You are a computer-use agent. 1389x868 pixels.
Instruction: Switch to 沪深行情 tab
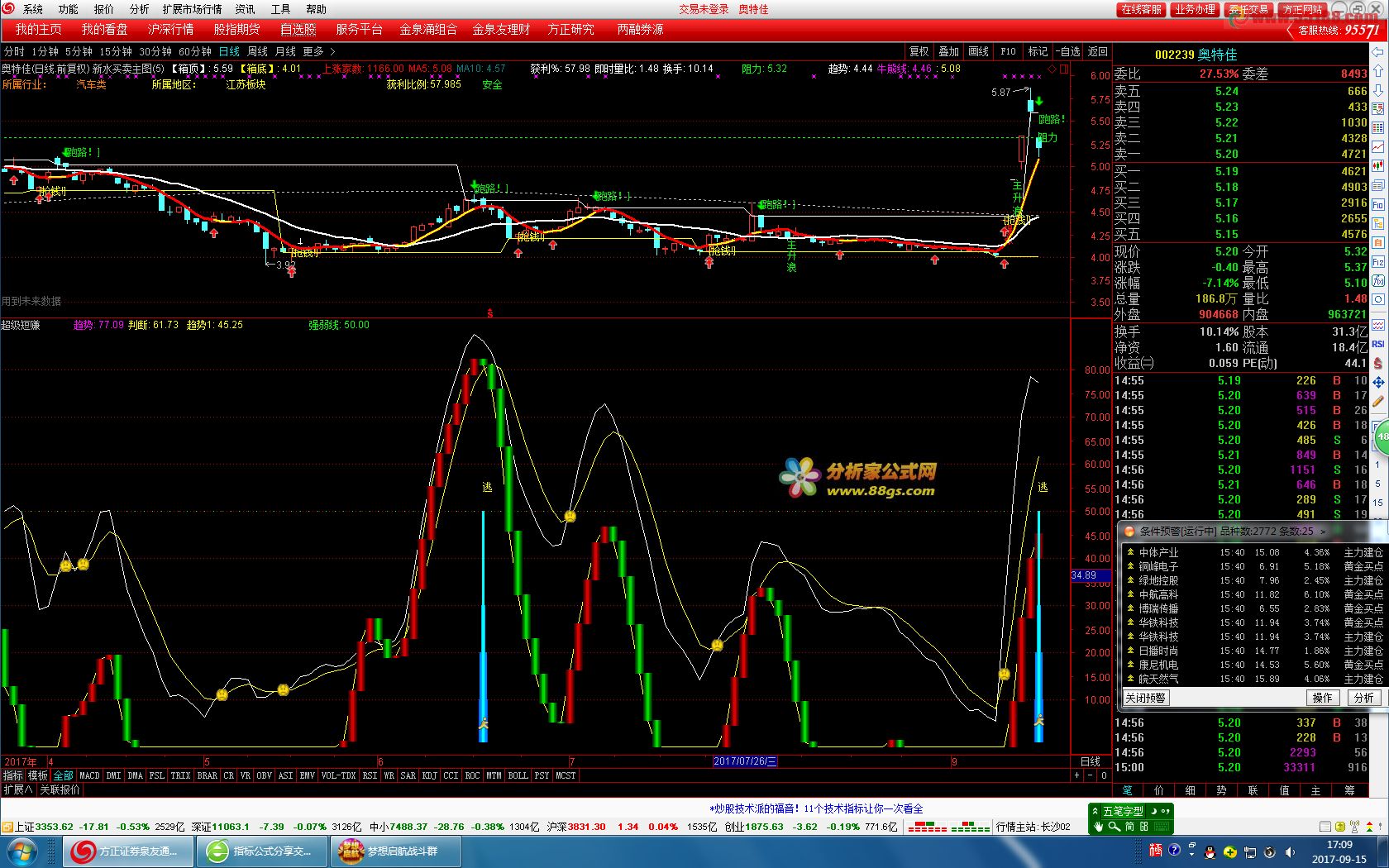point(170,29)
